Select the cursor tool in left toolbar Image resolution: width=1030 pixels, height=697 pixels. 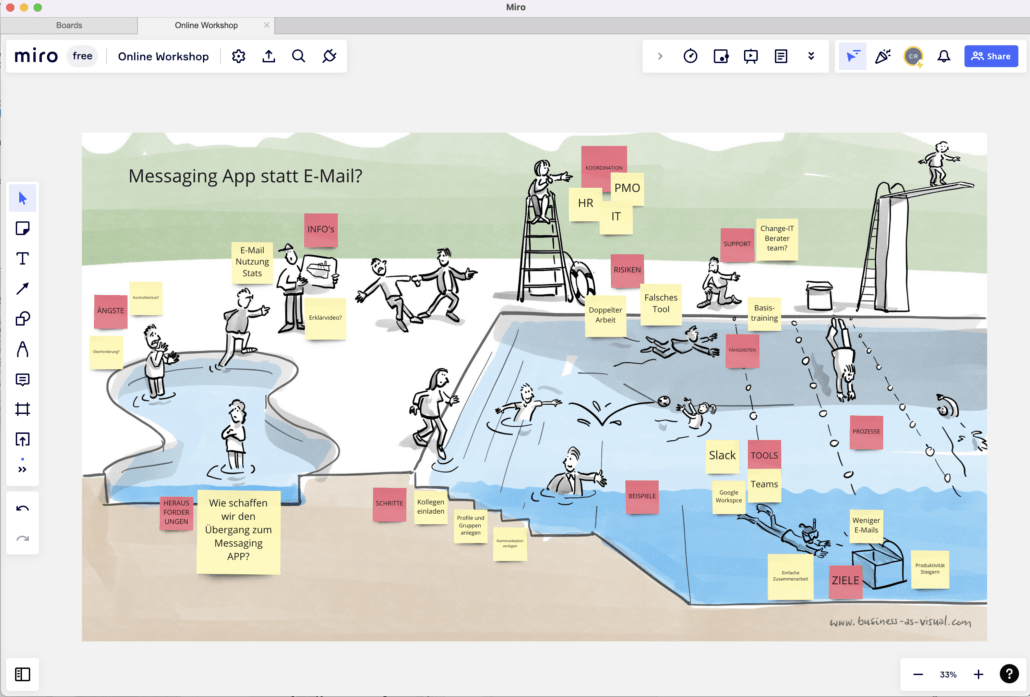coord(23,198)
